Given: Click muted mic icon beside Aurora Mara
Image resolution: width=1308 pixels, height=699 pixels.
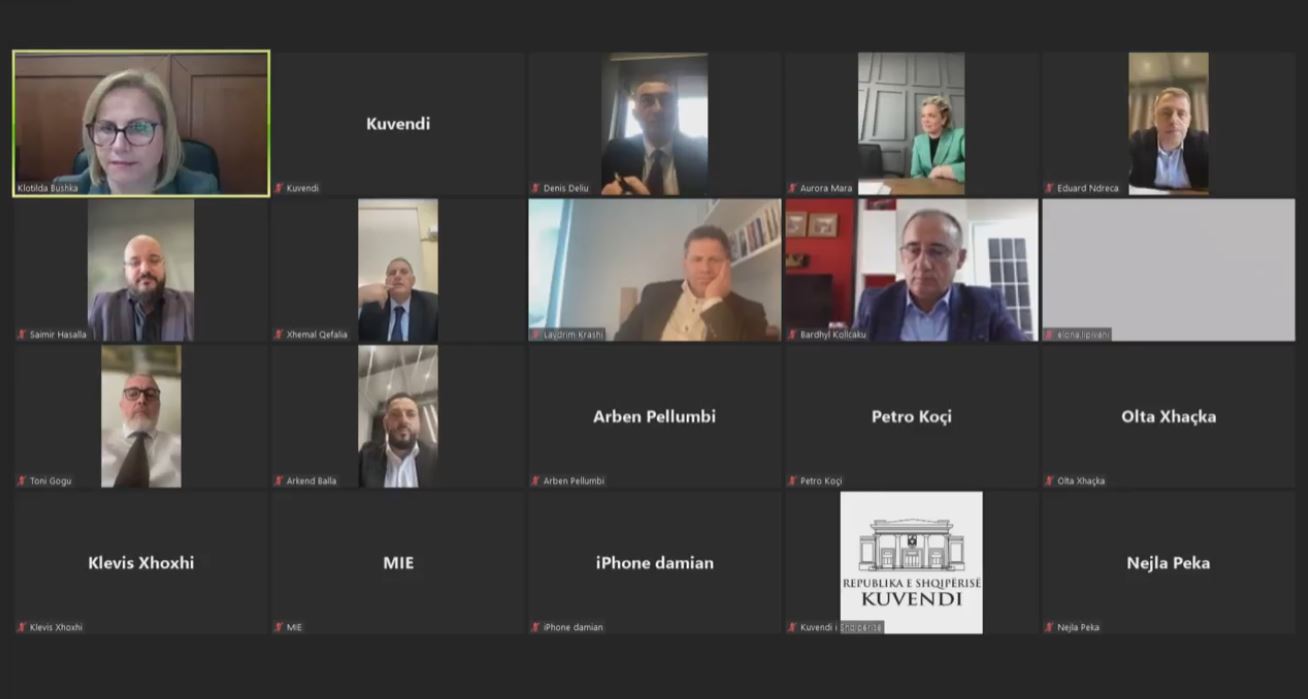Looking at the screenshot, I should click(x=792, y=188).
